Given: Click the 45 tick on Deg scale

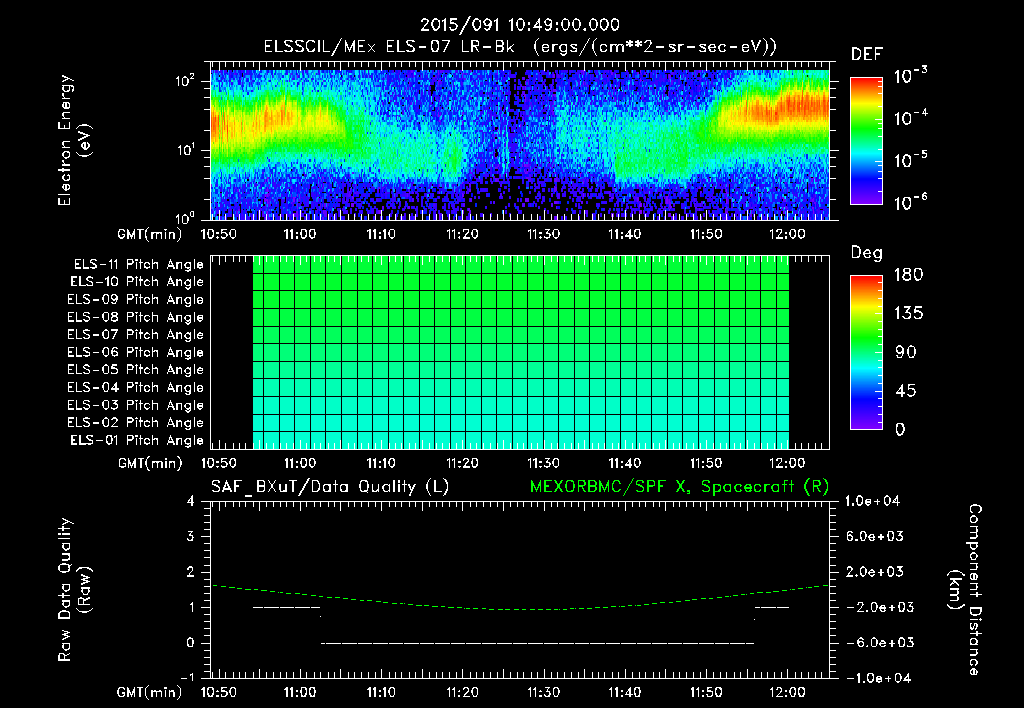Looking at the screenshot, I should (x=906, y=391).
